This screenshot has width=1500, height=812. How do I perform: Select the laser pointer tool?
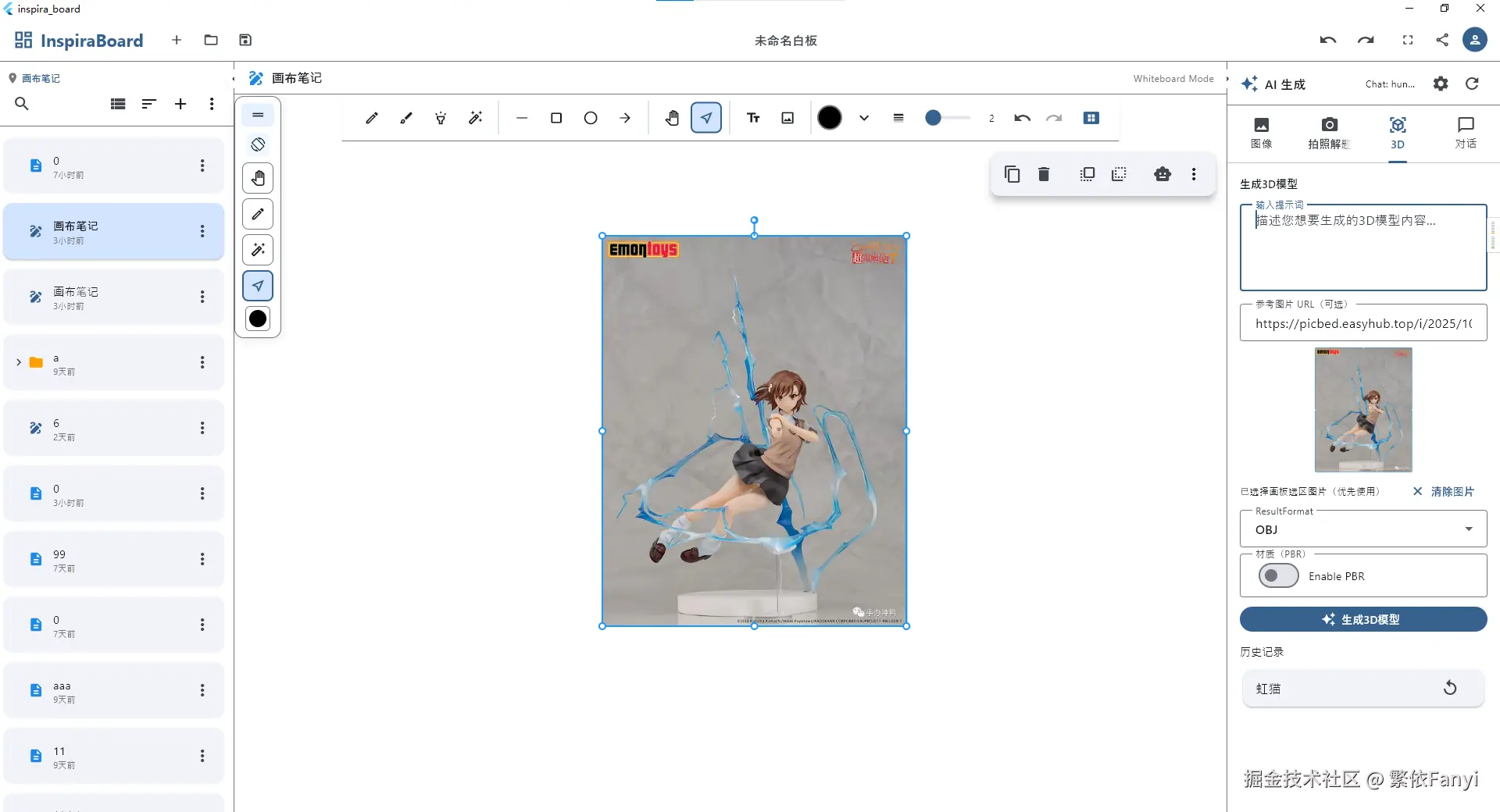[441, 118]
